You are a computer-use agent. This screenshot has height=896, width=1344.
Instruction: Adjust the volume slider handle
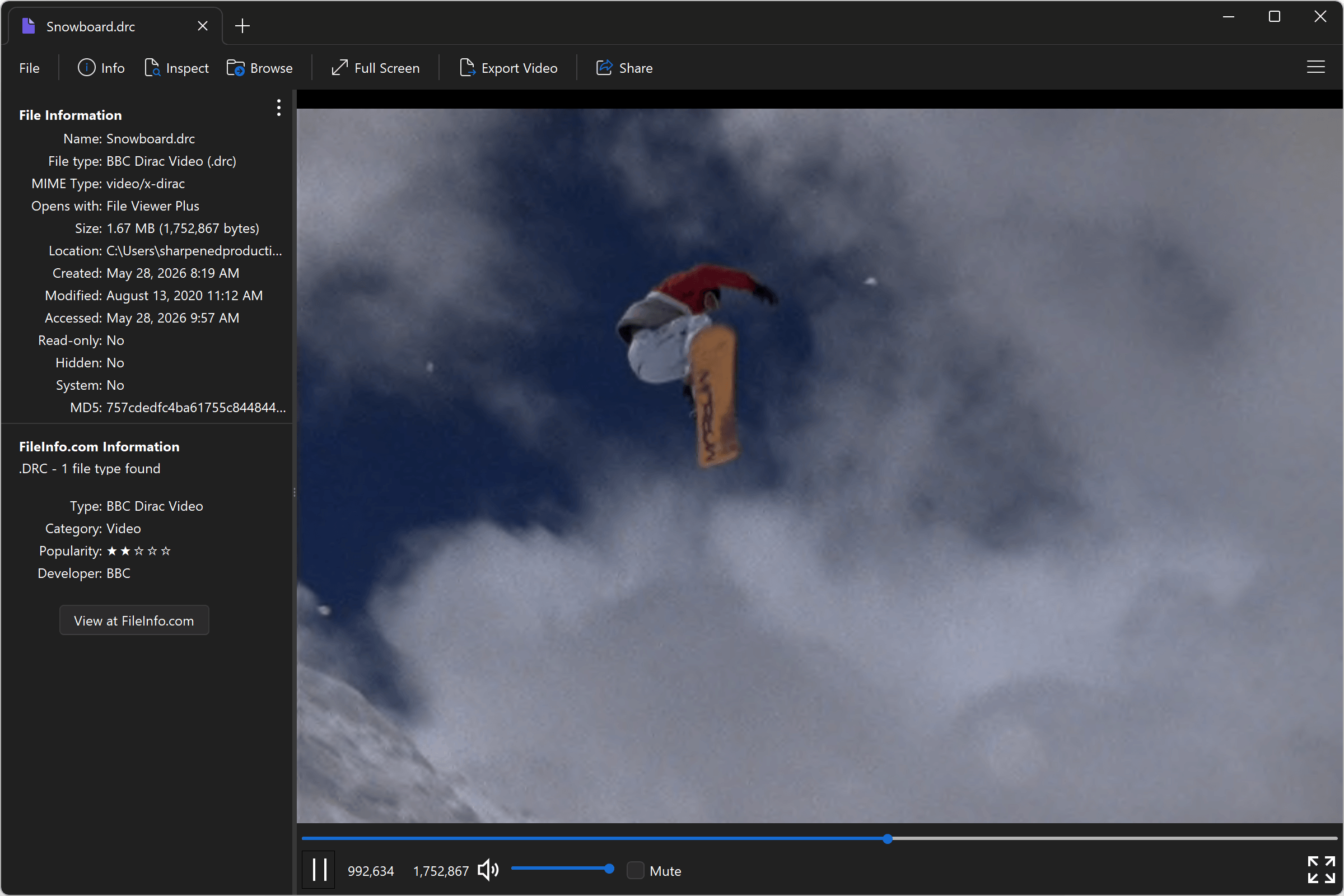[609, 869]
